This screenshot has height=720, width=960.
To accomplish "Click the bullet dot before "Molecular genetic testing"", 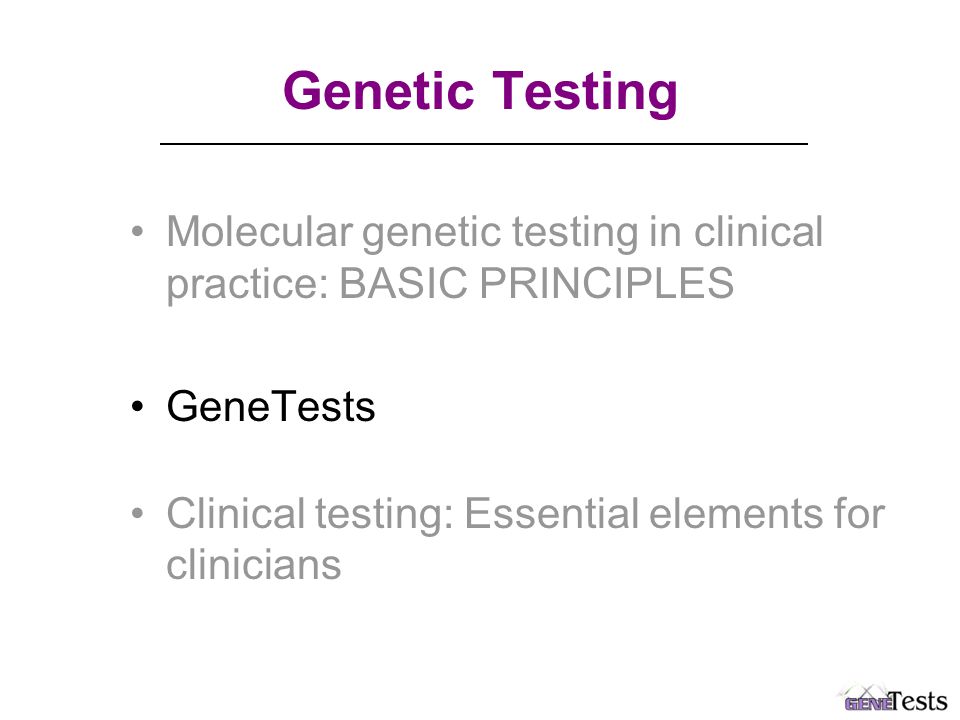I will click(x=137, y=232).
